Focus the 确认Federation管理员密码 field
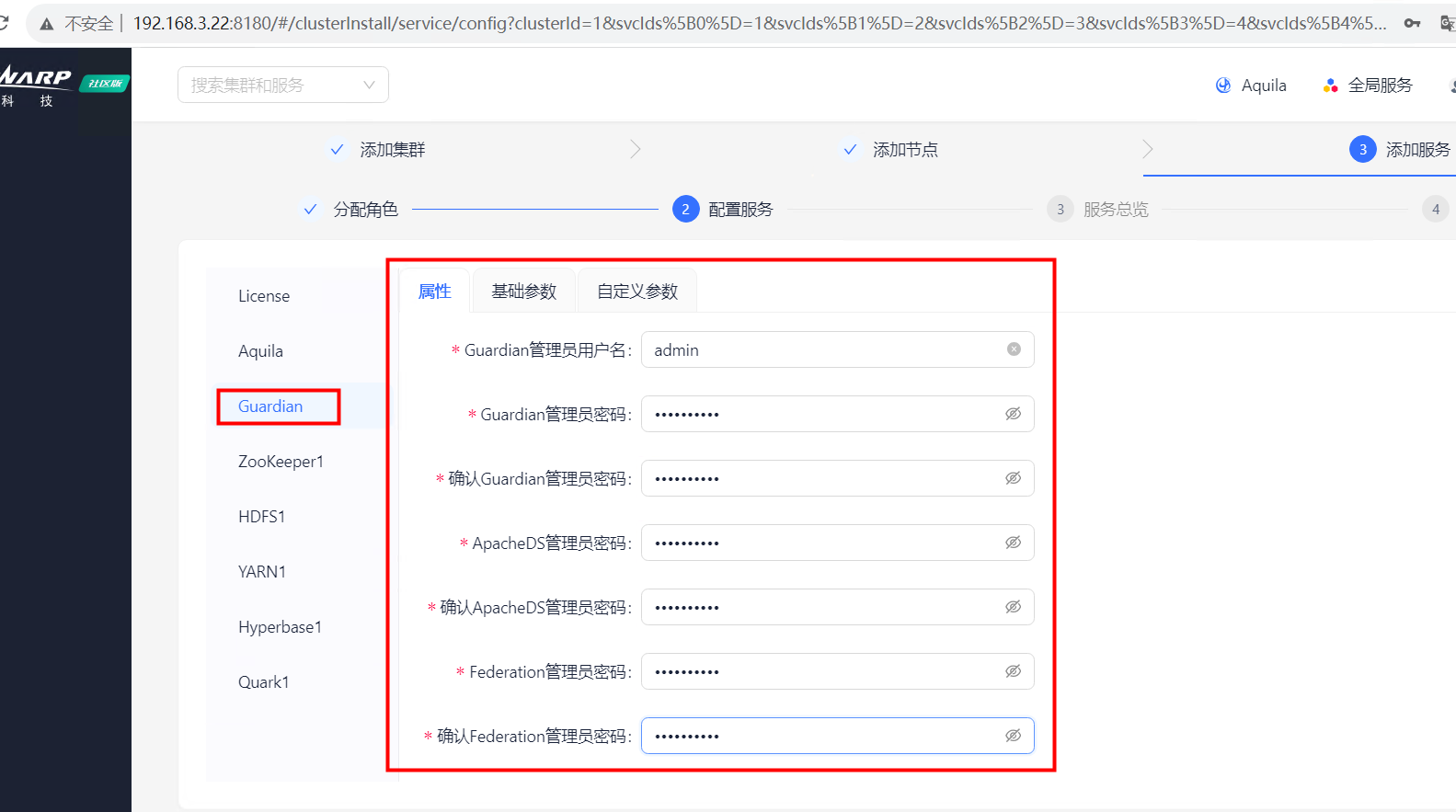This screenshot has width=1456, height=812. (838, 736)
